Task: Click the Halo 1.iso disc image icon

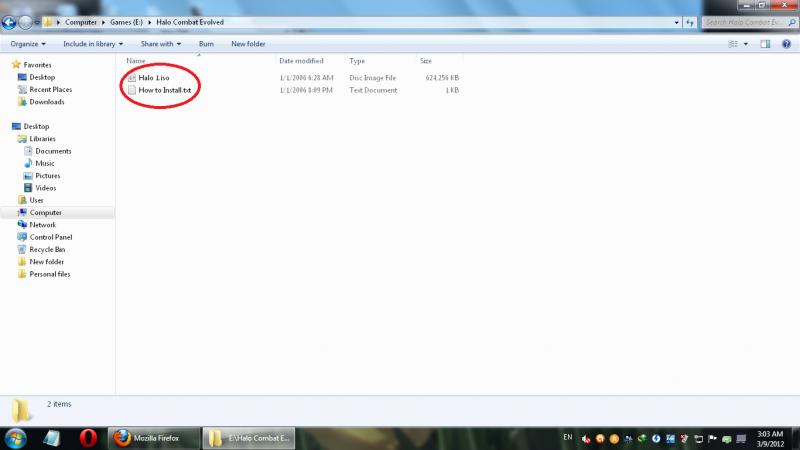Action: point(132,78)
